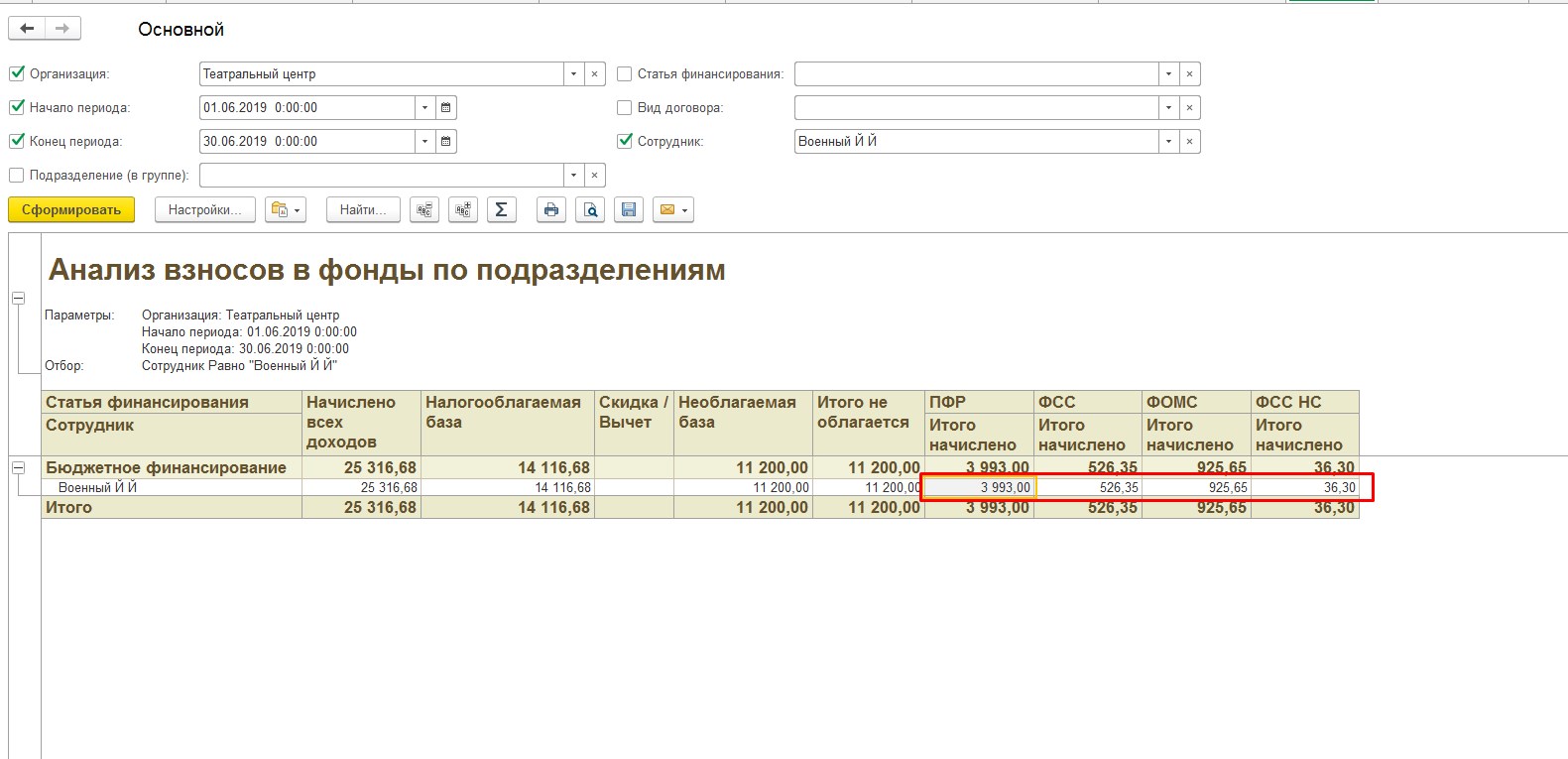This screenshot has width=1568, height=759.
Task: Collapse all groups toolbar icon
Action: (424, 209)
